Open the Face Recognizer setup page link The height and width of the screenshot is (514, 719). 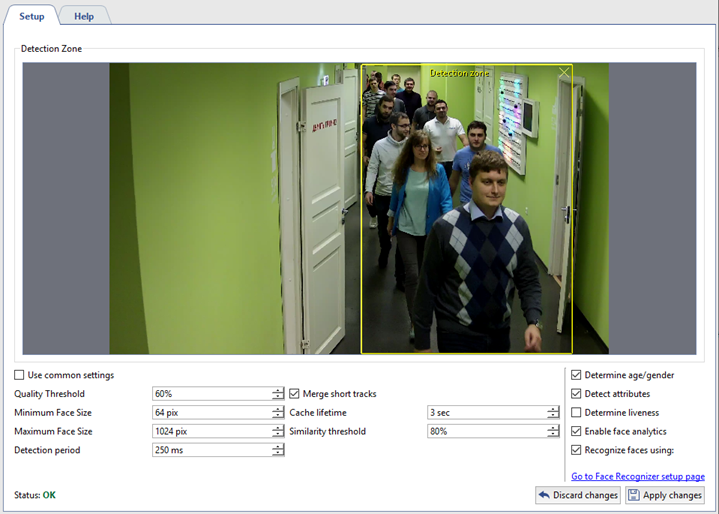(x=637, y=477)
